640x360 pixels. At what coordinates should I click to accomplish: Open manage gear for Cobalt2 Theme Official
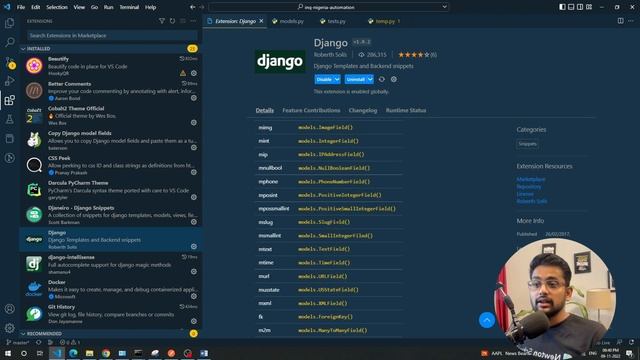coord(194,122)
